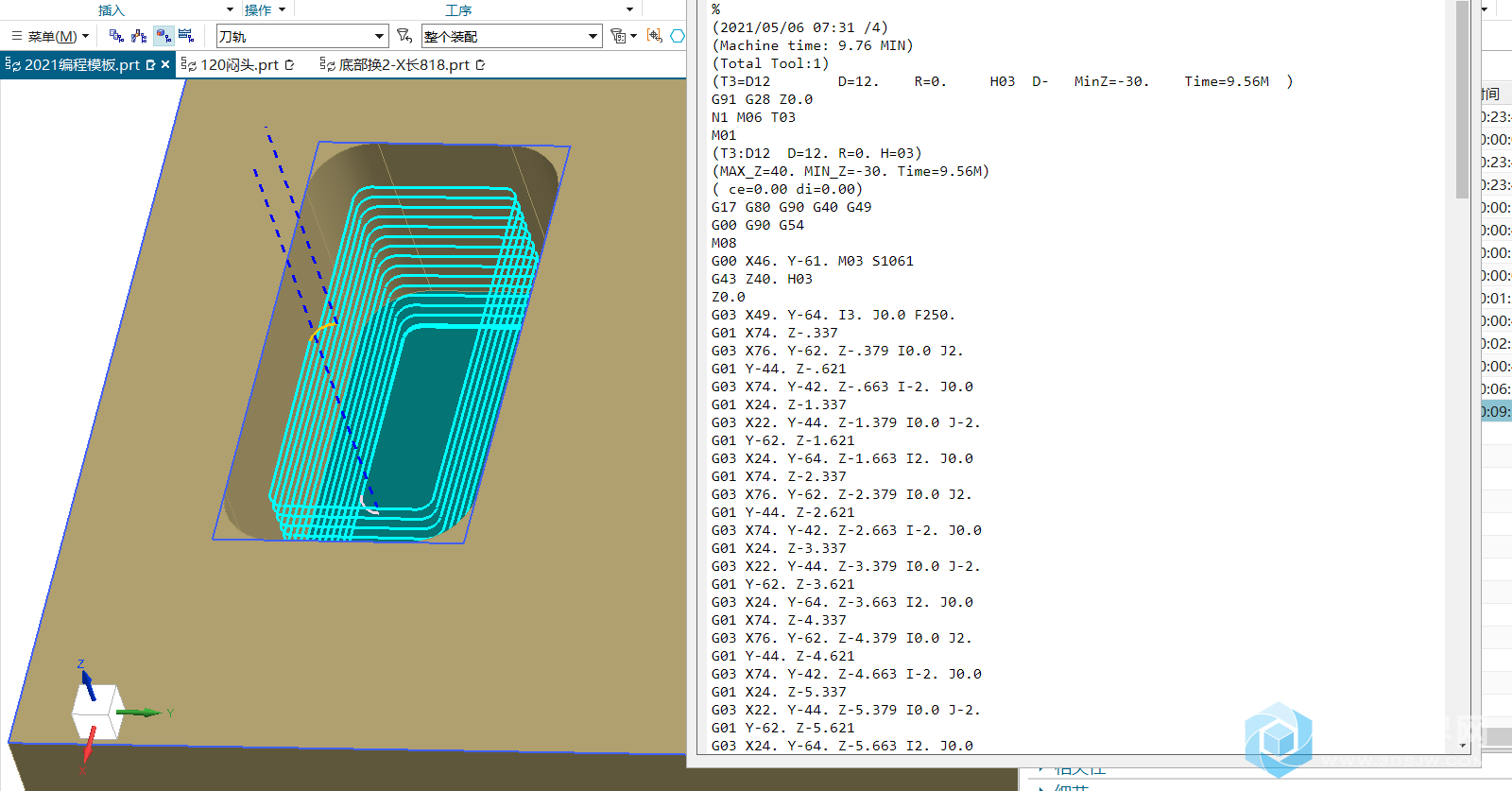Click the 'M08' coolant line
Viewport: 1512px width, 791px height.
724,243
